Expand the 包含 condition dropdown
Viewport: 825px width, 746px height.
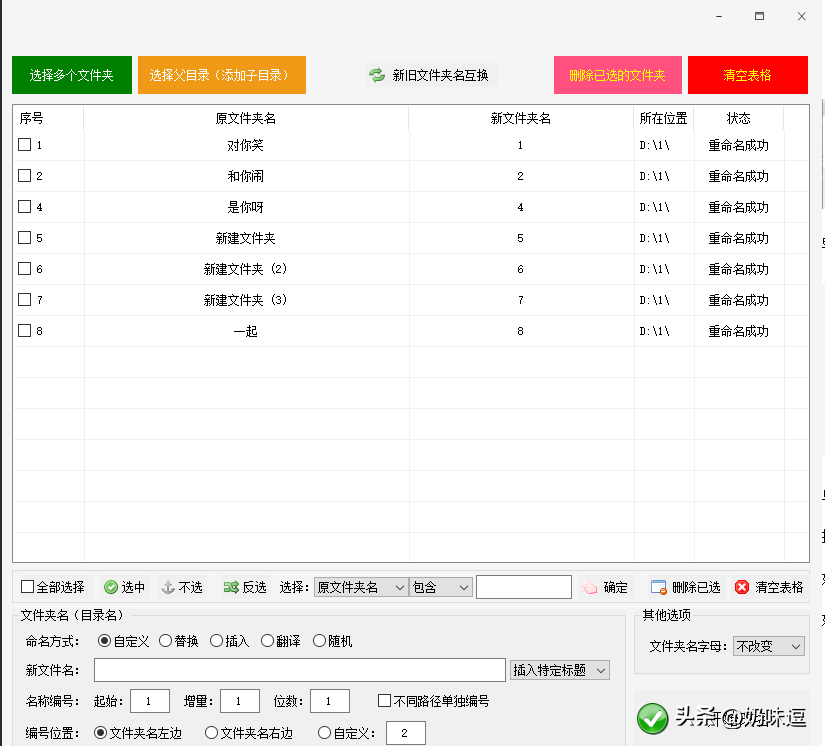(441, 587)
